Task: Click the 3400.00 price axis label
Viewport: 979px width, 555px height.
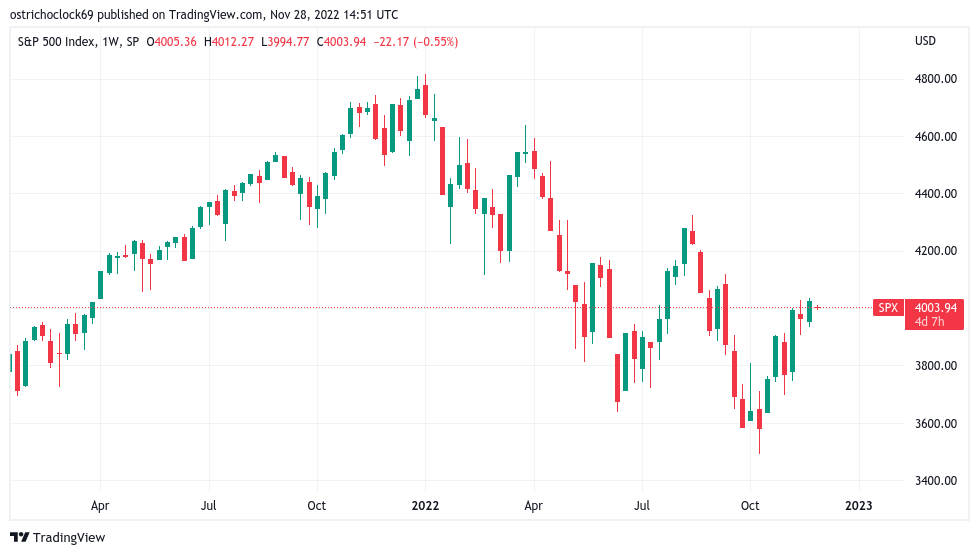Action: click(936, 481)
